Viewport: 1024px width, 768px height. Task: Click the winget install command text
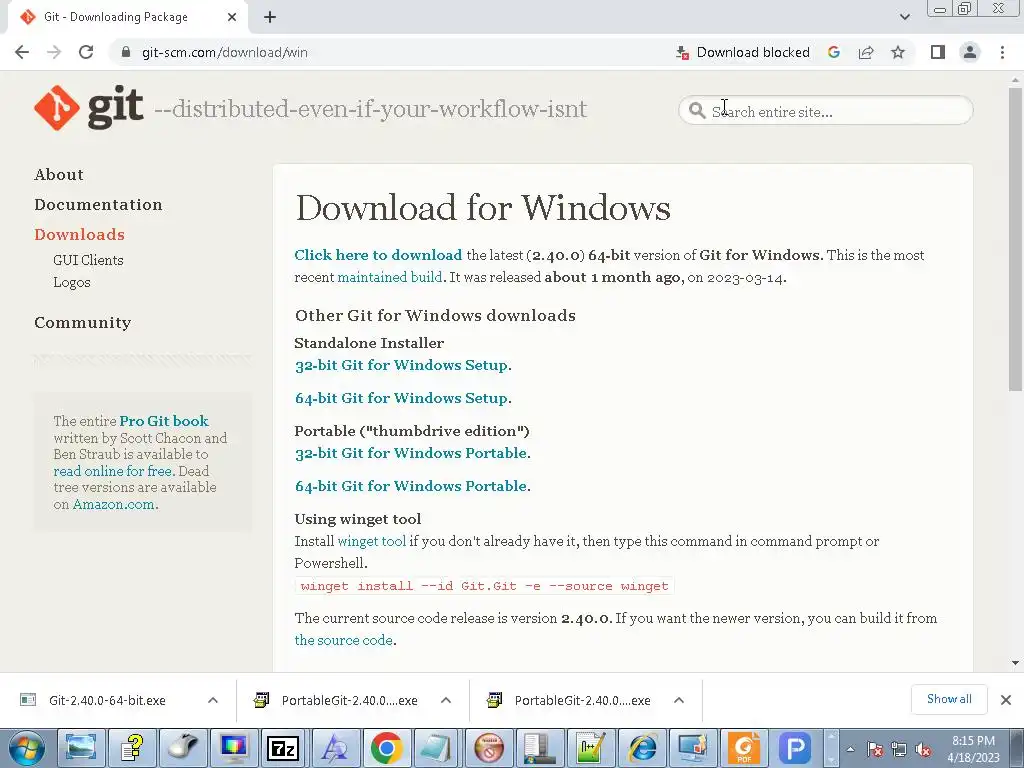485,586
